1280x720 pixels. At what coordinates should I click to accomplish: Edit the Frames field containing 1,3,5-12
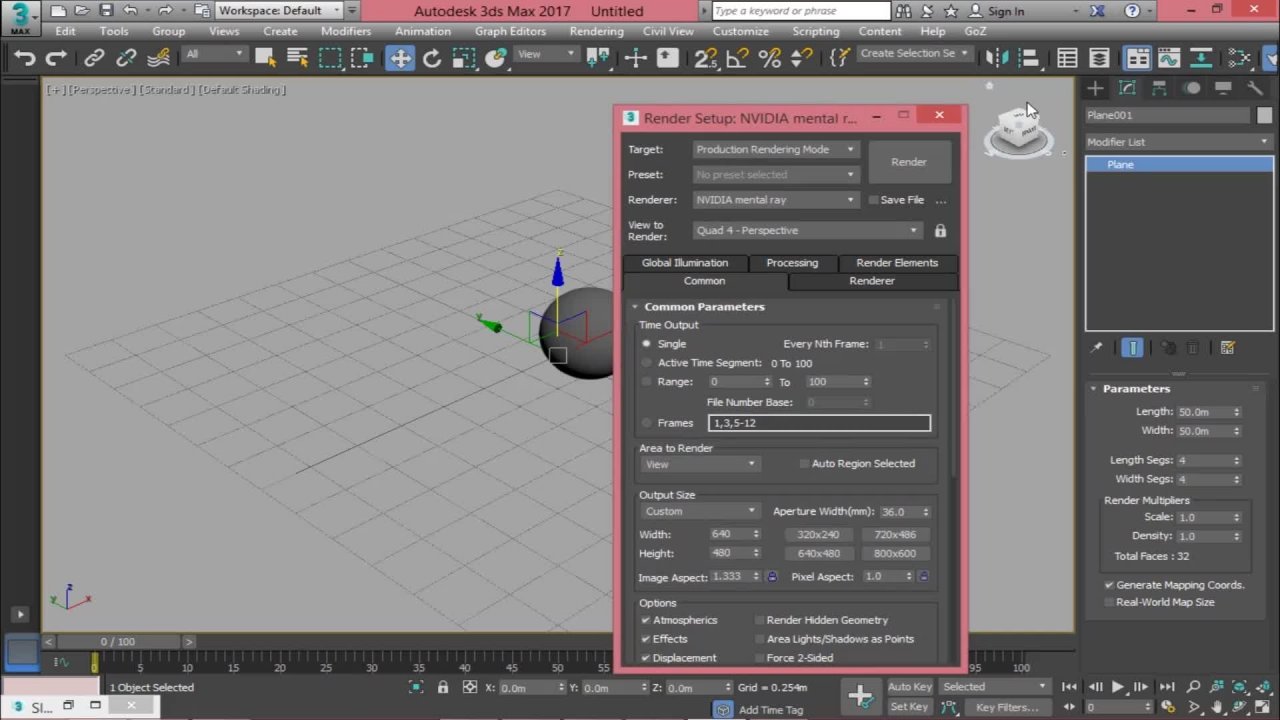pos(818,422)
